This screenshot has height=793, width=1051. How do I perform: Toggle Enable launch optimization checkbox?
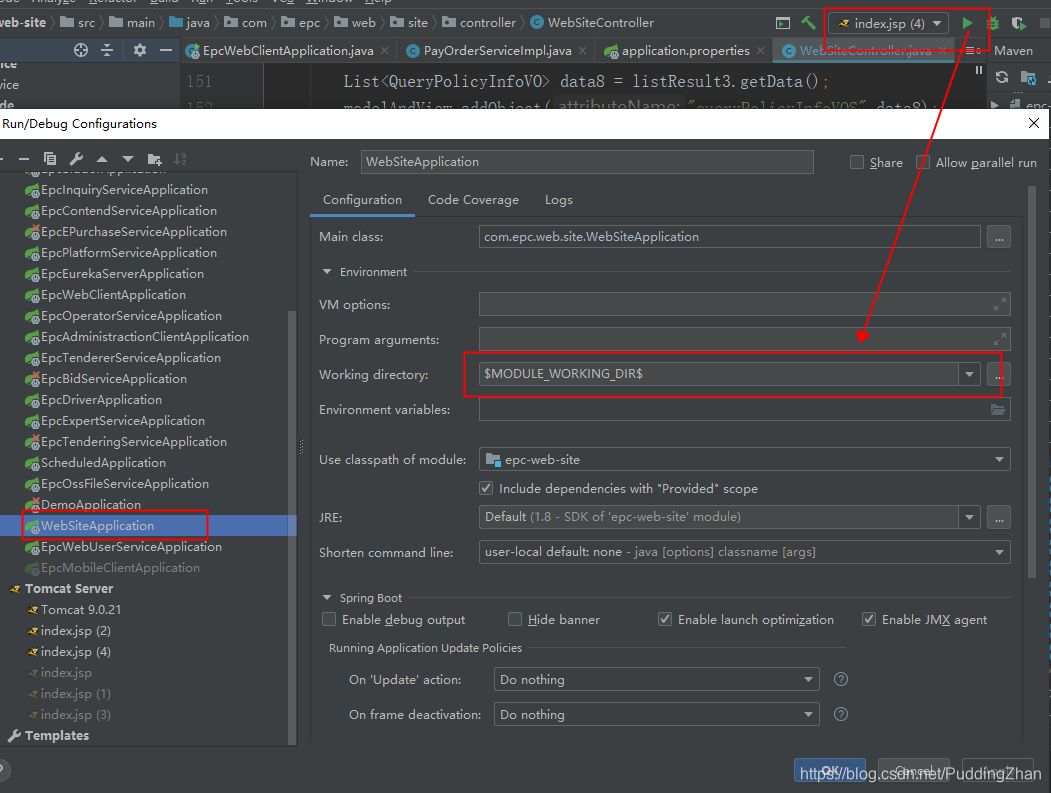664,619
